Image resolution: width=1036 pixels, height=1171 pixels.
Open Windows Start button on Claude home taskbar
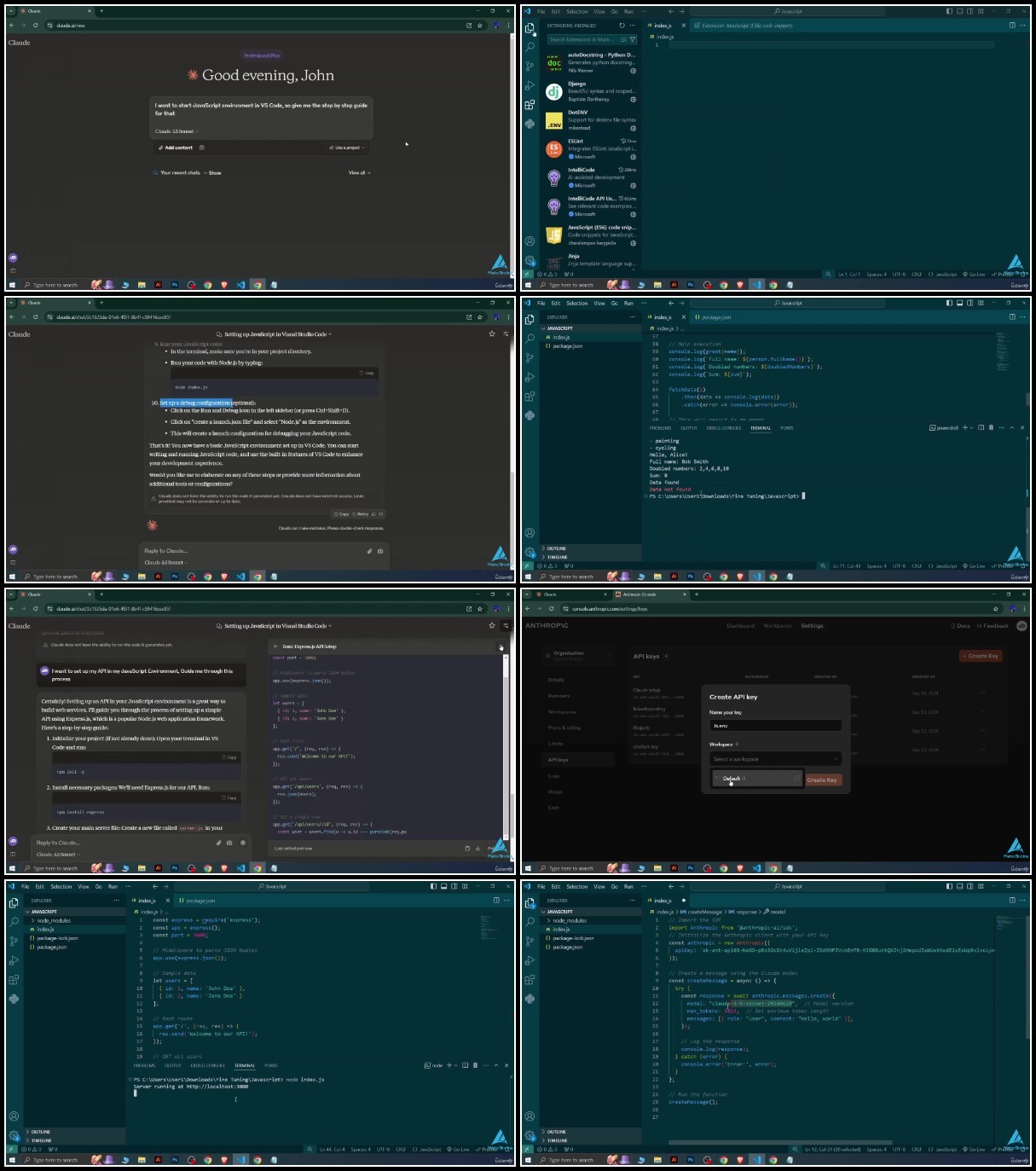pos(12,285)
